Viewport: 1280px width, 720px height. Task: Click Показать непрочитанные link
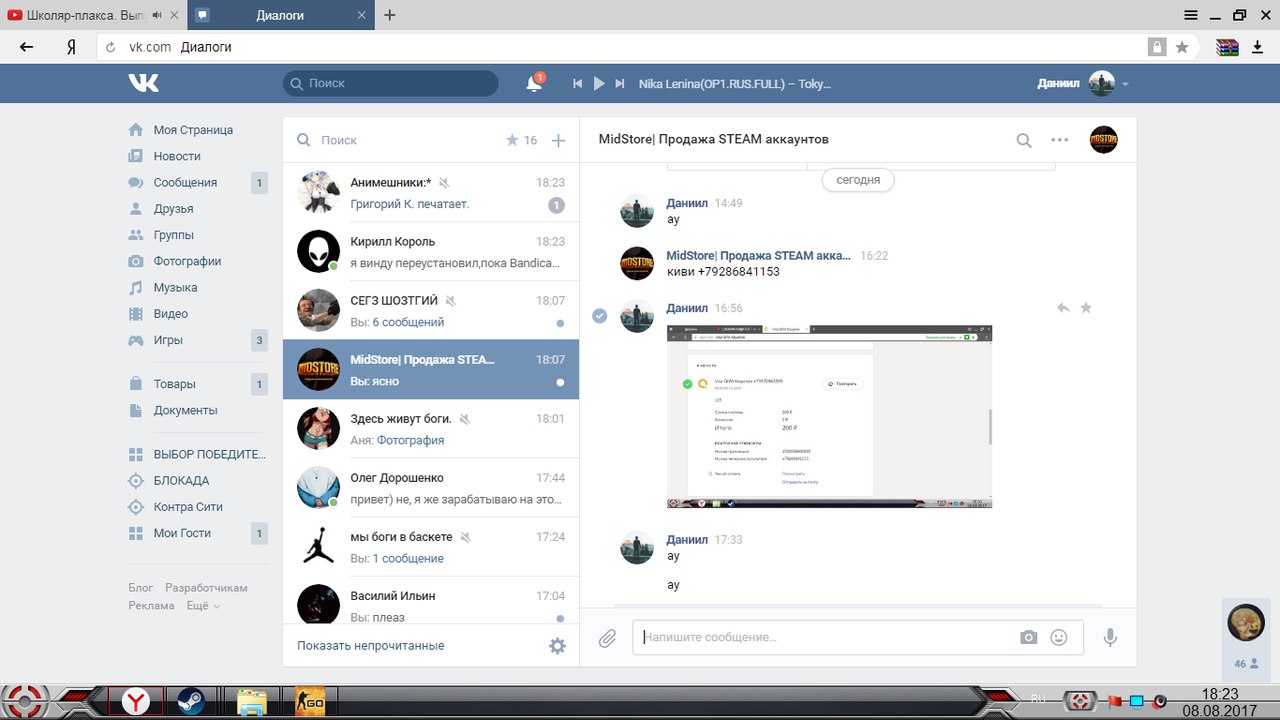(371, 646)
